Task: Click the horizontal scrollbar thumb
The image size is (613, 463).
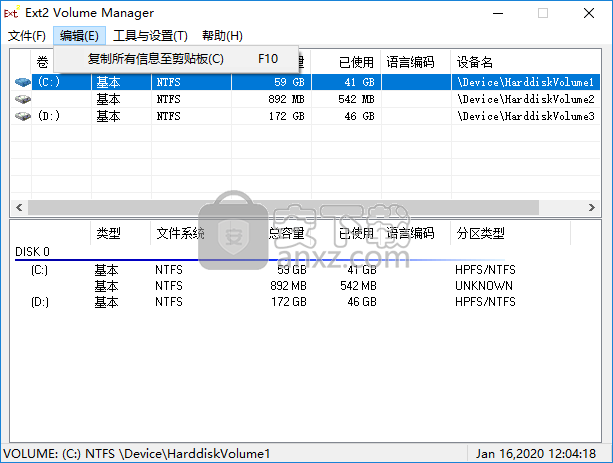Action: point(283,207)
